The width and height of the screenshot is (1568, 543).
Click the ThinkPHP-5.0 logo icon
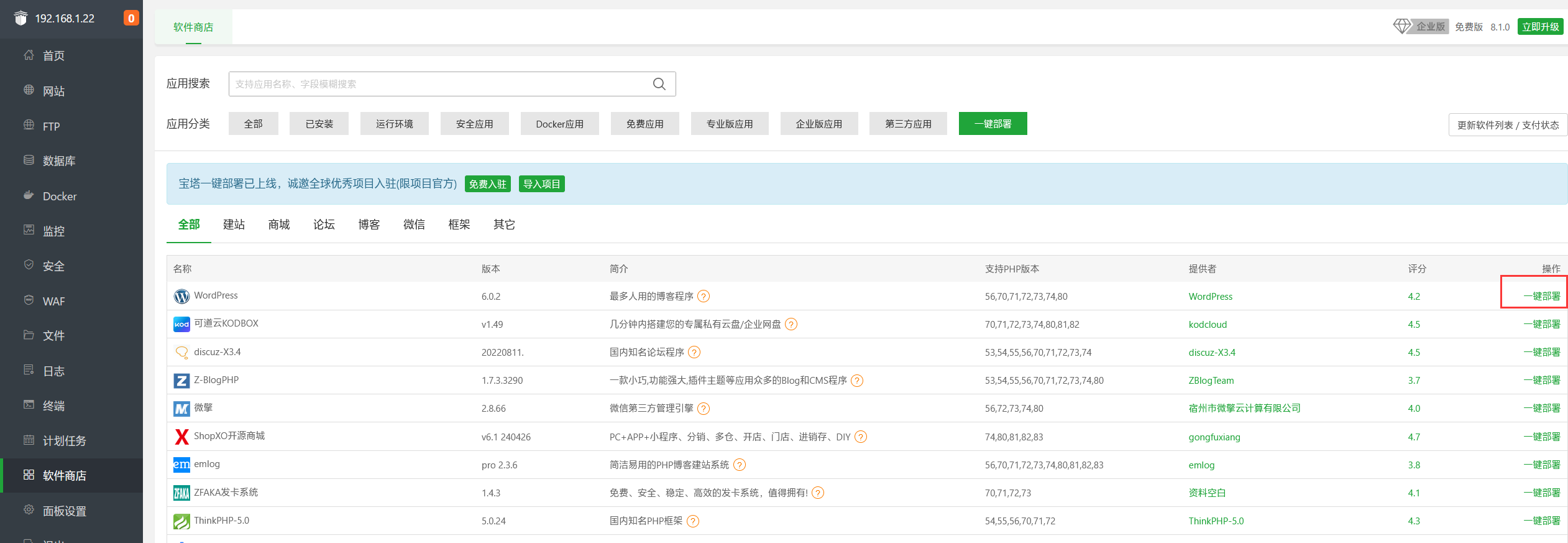(181, 521)
